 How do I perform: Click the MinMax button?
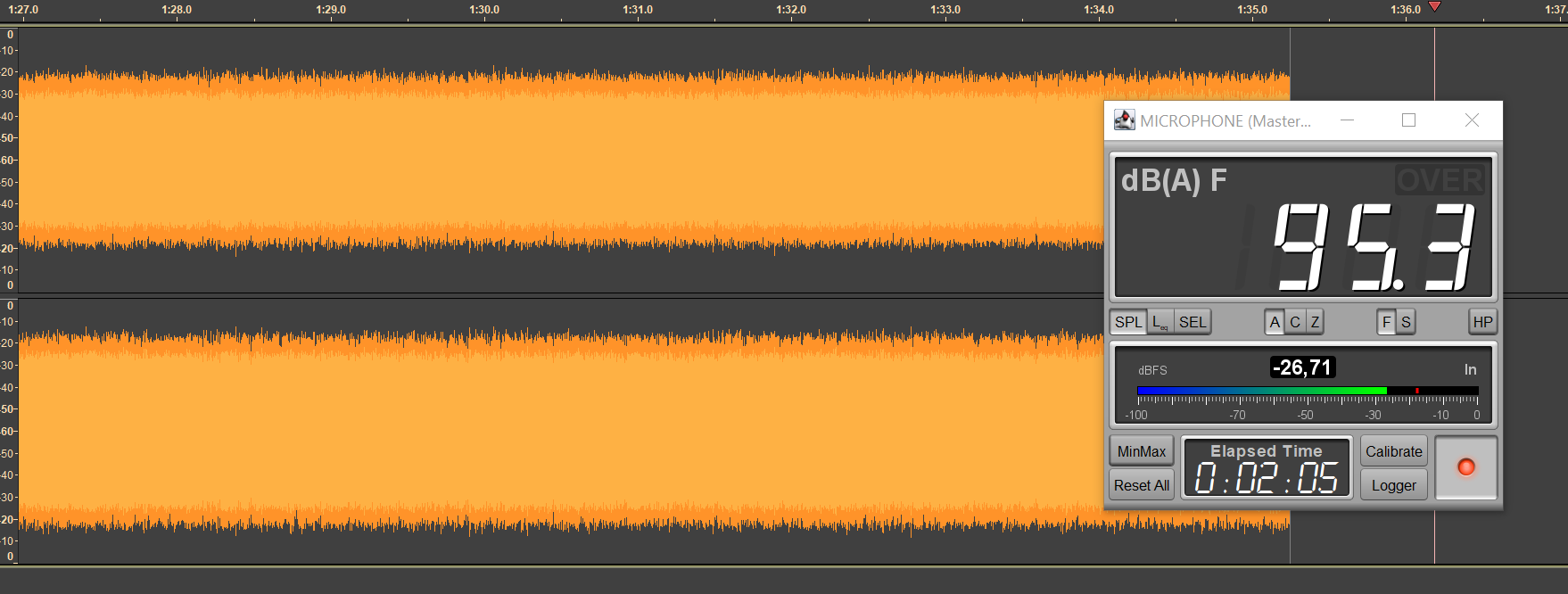click(1142, 451)
